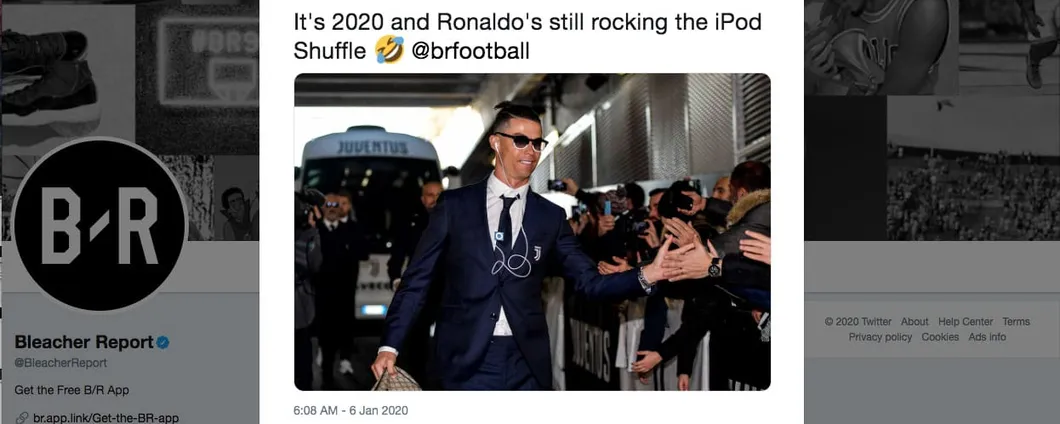Open the br.app.link/Get-the-BR-app link
1060x424 pixels.
(x=106, y=418)
